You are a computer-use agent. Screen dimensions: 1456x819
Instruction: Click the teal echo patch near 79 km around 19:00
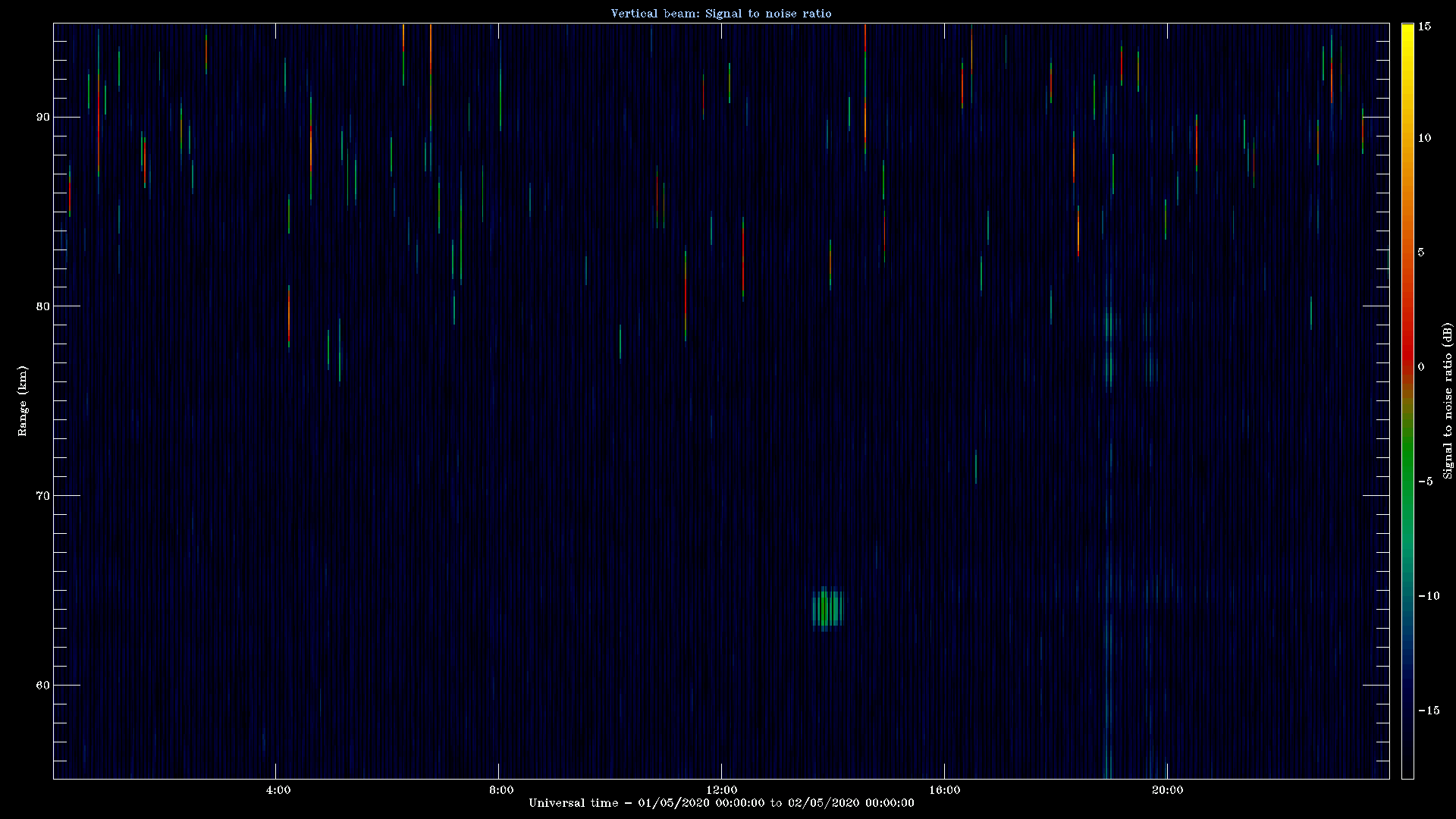click(x=1109, y=325)
